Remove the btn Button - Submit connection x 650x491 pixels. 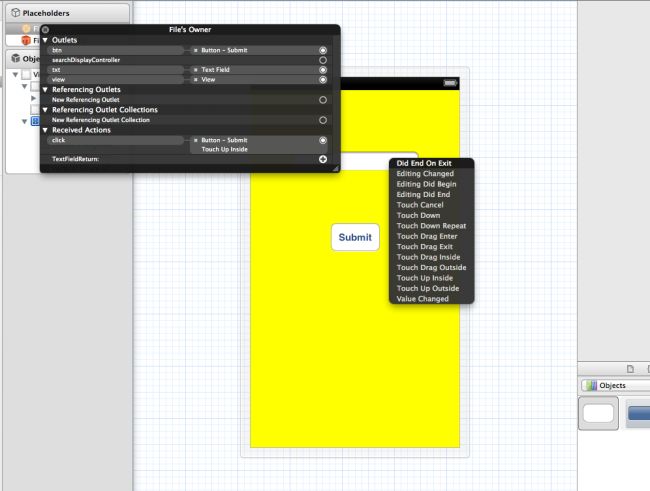196,50
